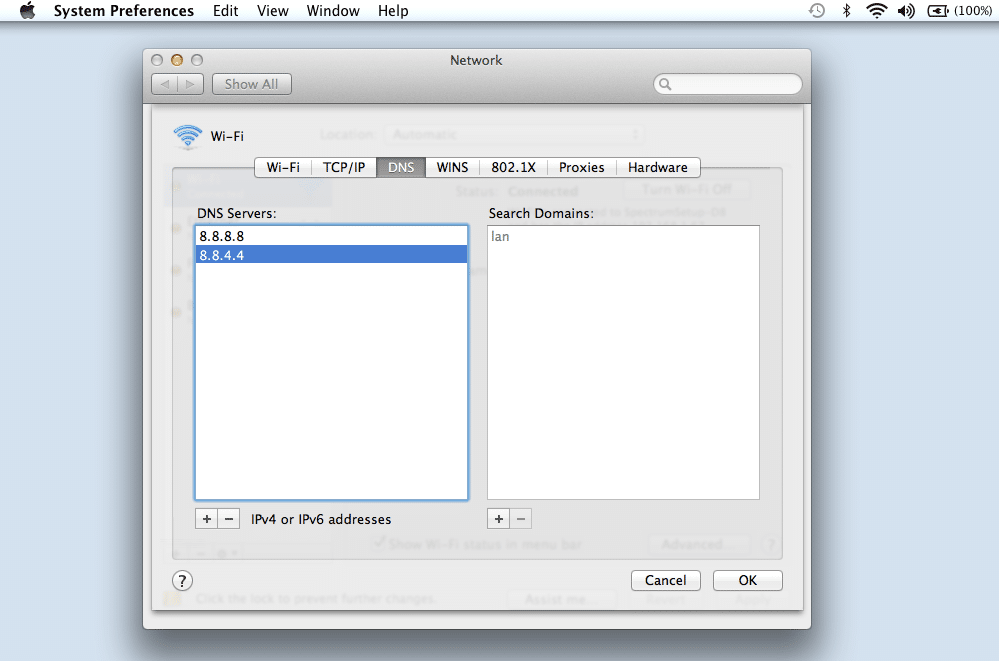Remove the selected DNS server with the minus button
This screenshot has width=999, height=661.
click(229, 518)
